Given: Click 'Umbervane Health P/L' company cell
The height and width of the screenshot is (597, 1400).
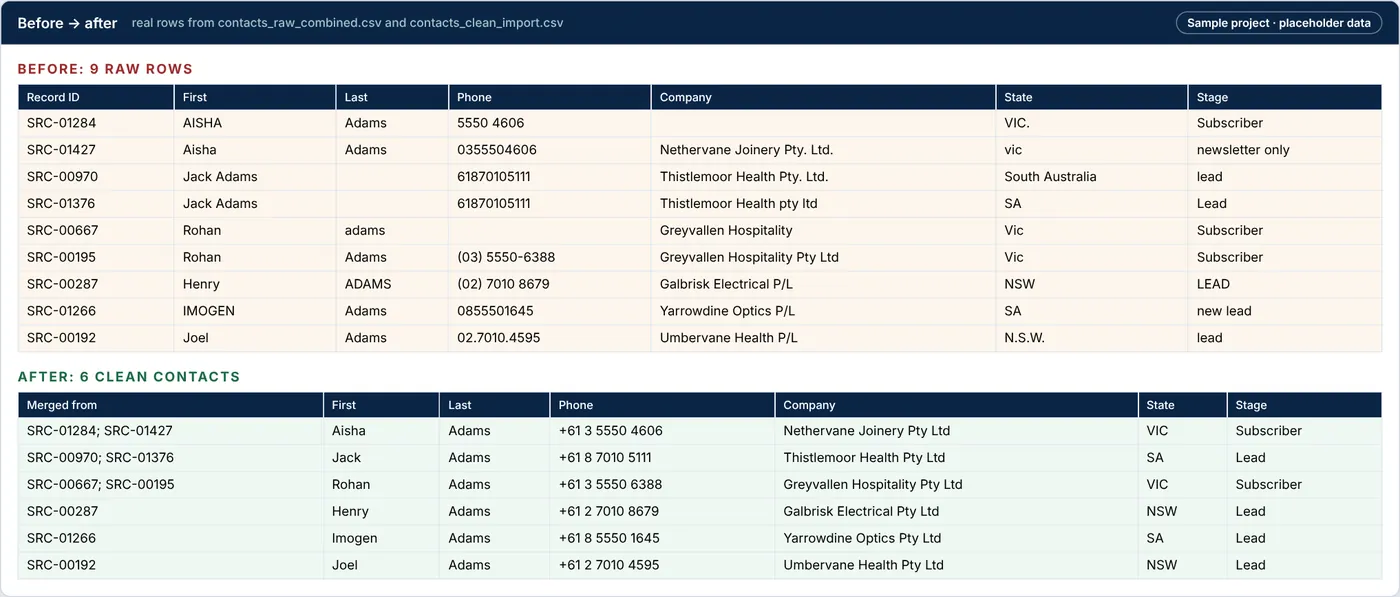Looking at the screenshot, I should point(824,339).
